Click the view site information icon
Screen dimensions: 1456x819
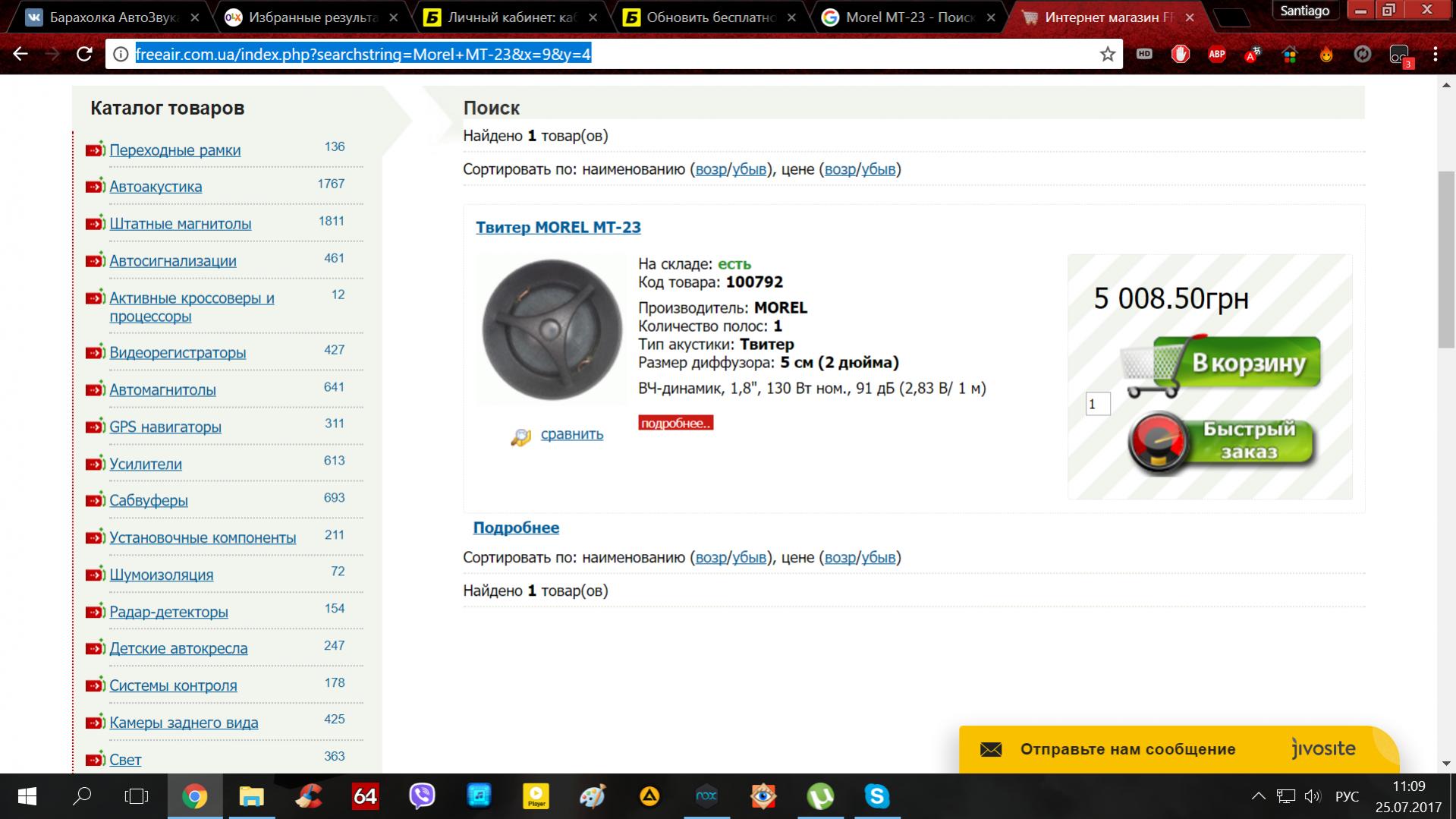[120, 54]
